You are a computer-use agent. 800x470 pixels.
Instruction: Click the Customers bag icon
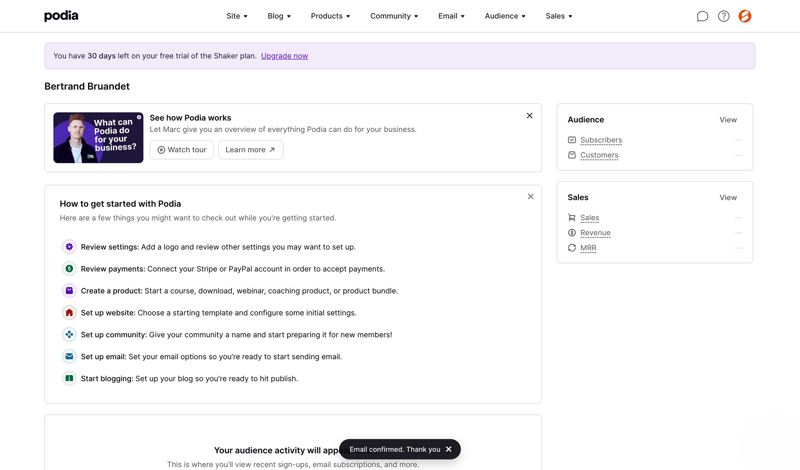click(571, 155)
